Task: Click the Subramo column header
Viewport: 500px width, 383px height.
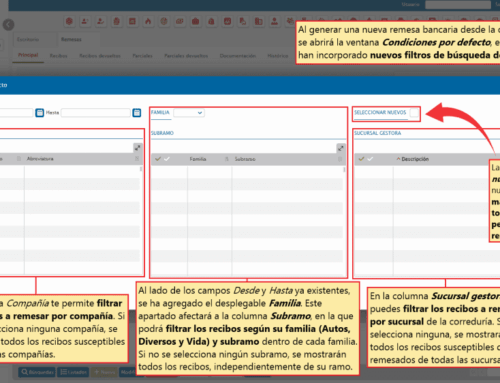Action: pos(245,159)
